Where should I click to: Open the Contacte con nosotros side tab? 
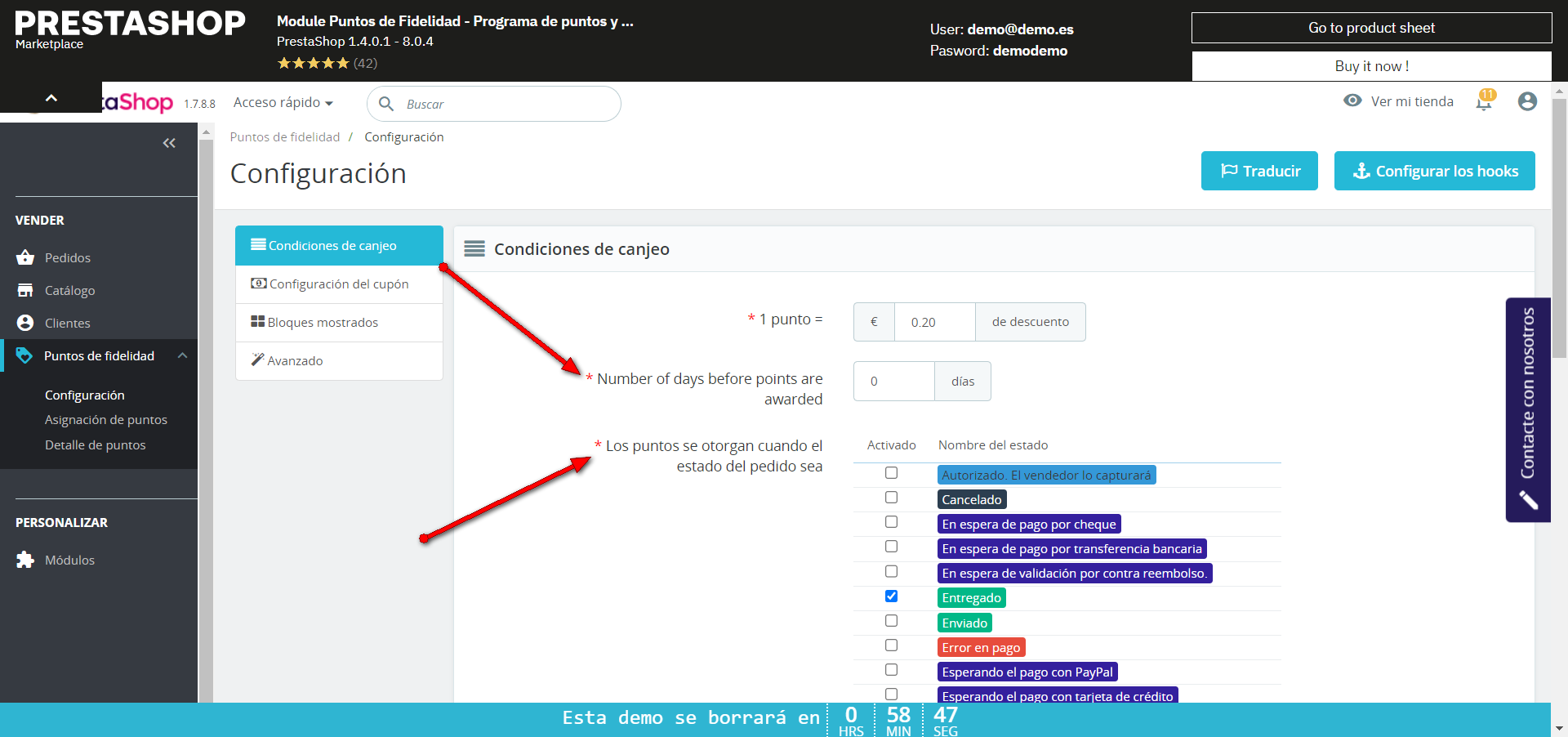(1528, 409)
